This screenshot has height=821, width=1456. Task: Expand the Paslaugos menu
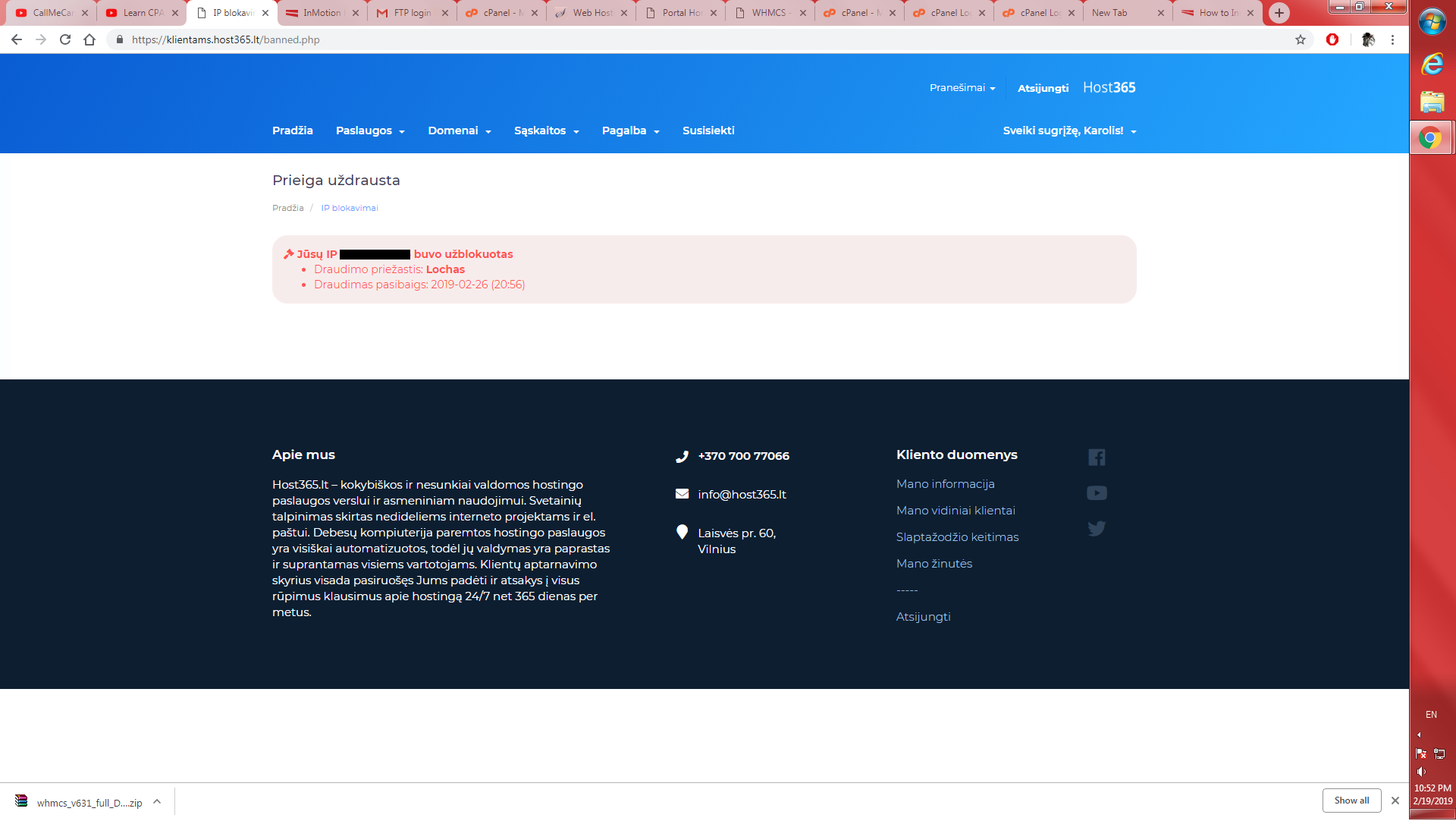point(370,131)
